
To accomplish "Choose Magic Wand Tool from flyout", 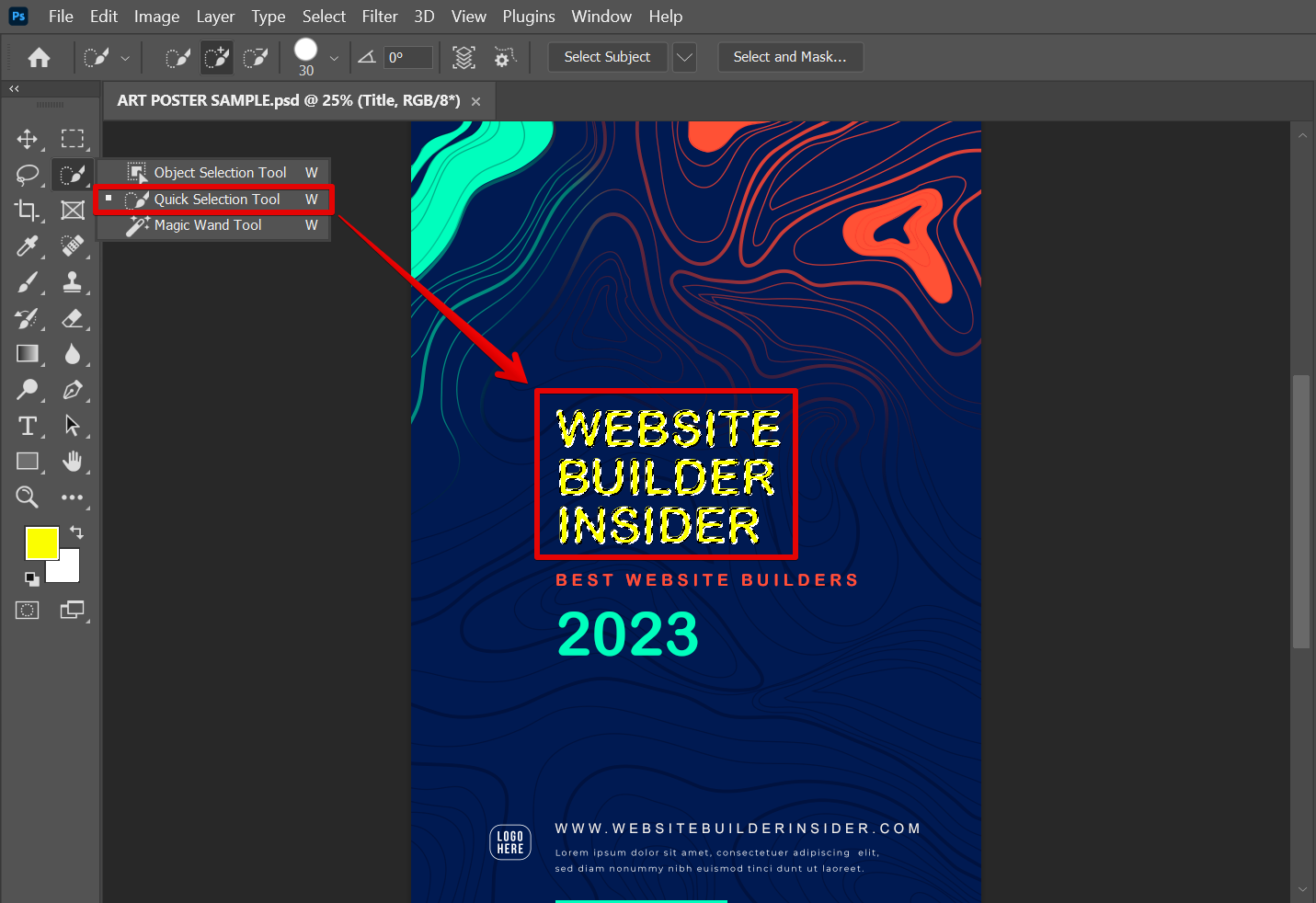I will pos(208,225).
